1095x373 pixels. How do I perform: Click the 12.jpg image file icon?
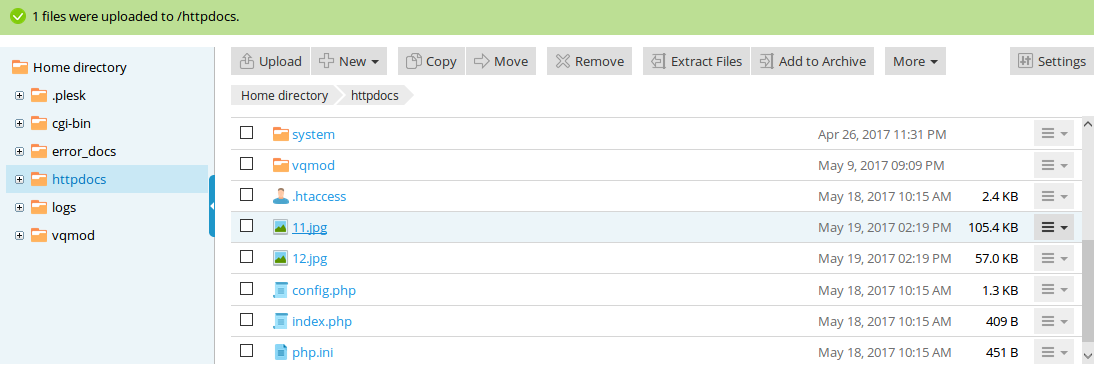point(281,258)
